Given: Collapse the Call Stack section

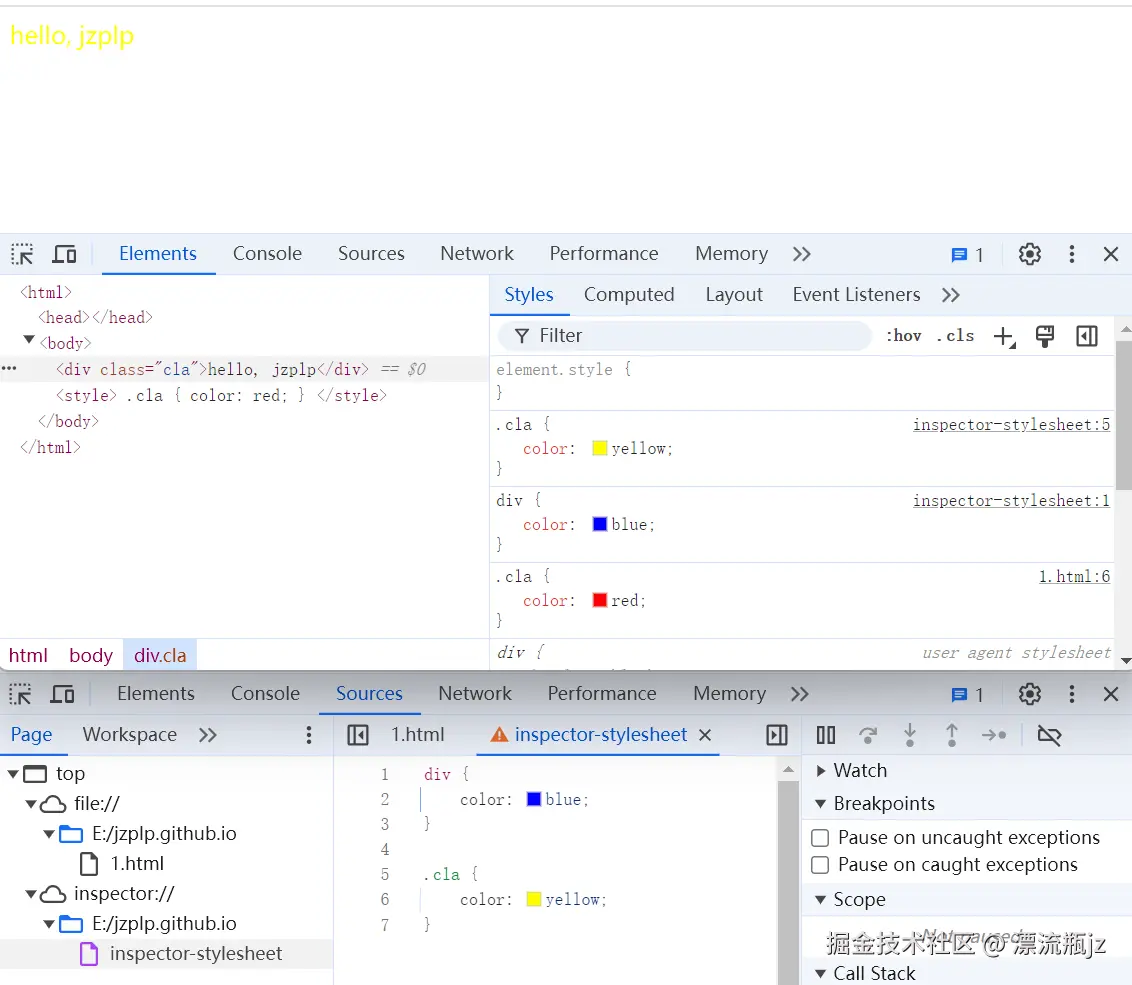Looking at the screenshot, I should point(821,973).
